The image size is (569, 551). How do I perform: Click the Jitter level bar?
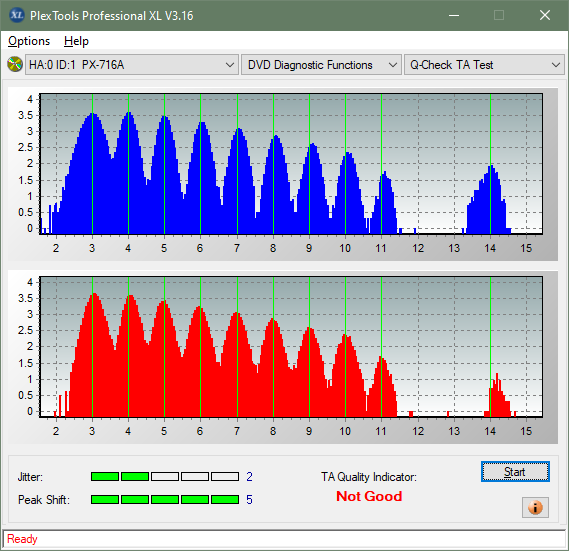pyautogui.click(x=165, y=476)
